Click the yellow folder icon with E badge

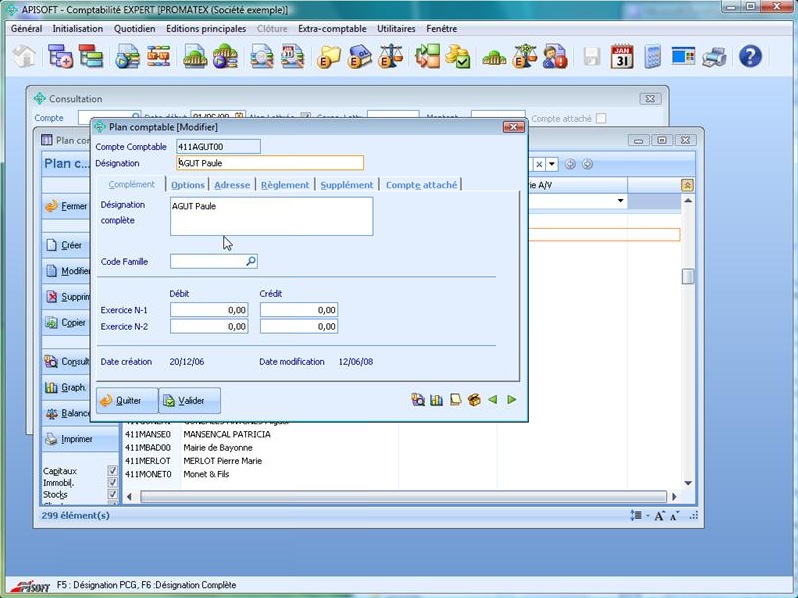(329, 56)
